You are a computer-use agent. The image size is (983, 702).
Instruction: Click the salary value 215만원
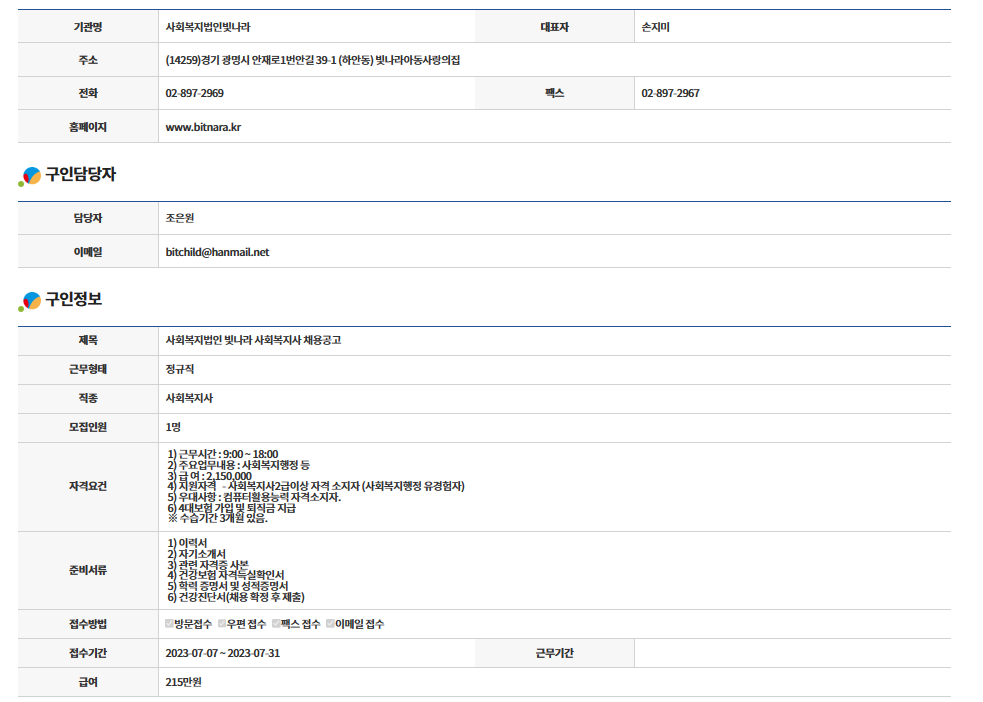pos(183,682)
